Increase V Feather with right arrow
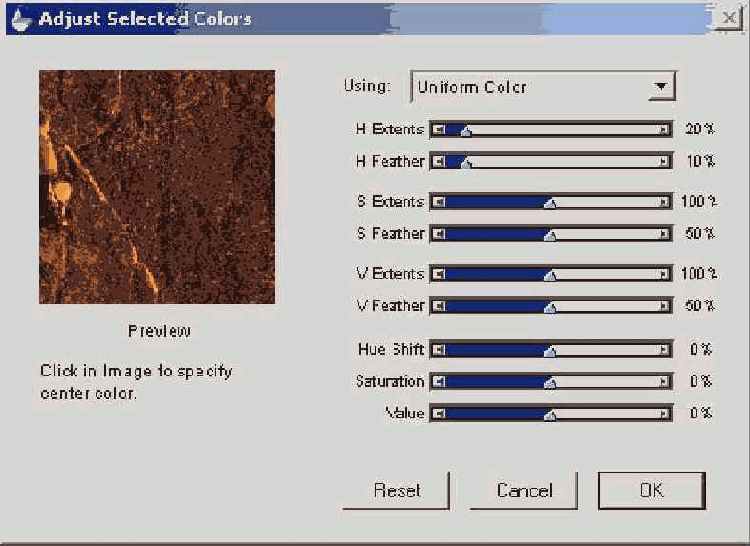The height and width of the screenshot is (546, 750). pyautogui.click(x=663, y=306)
